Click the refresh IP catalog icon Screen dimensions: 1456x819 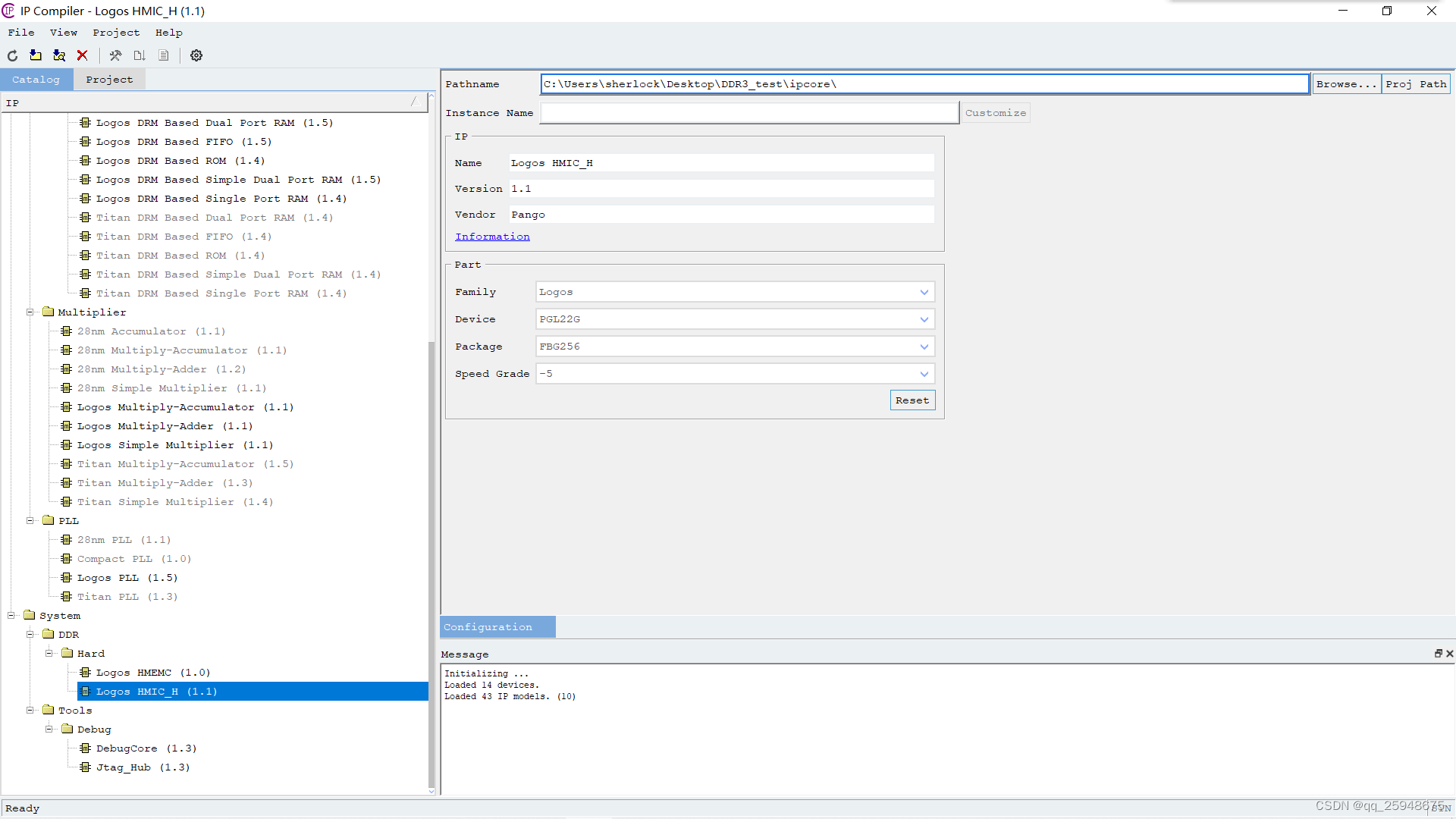13,55
